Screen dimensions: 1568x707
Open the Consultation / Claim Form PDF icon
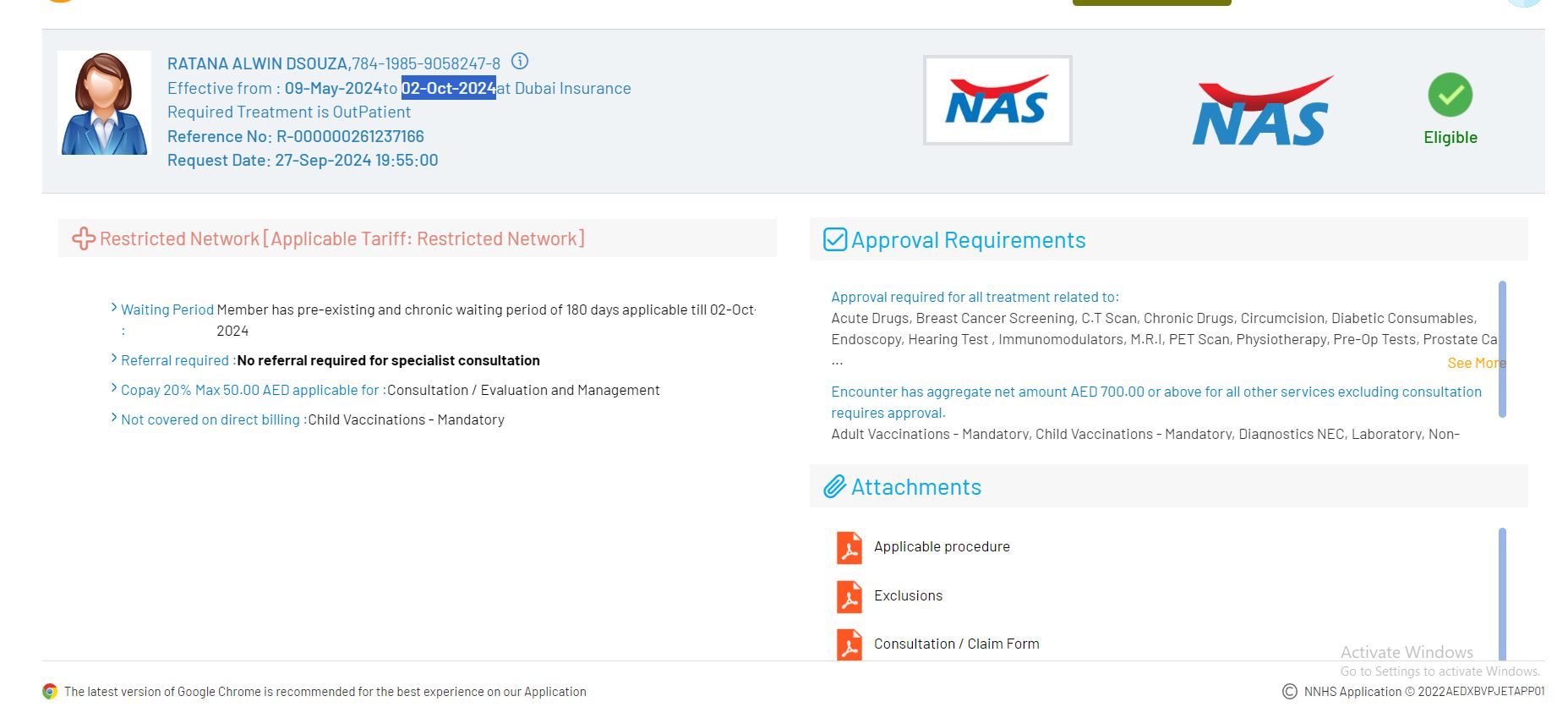coord(849,644)
